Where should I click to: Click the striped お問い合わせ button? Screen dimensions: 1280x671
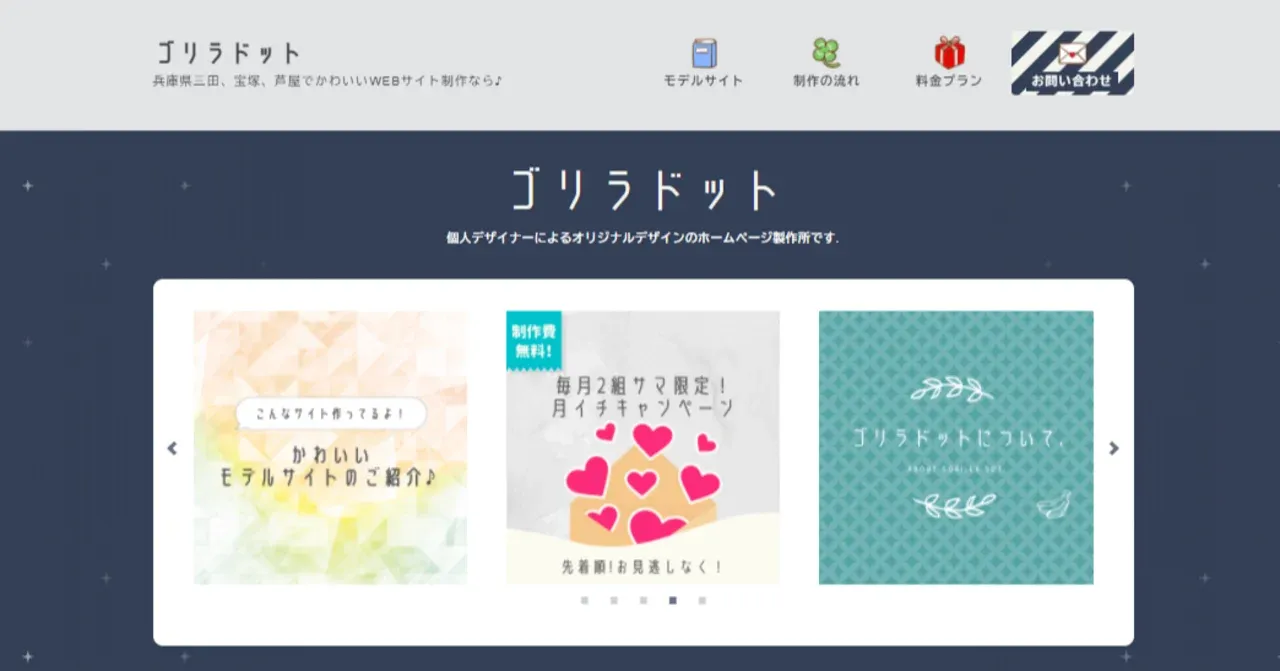tap(1072, 63)
